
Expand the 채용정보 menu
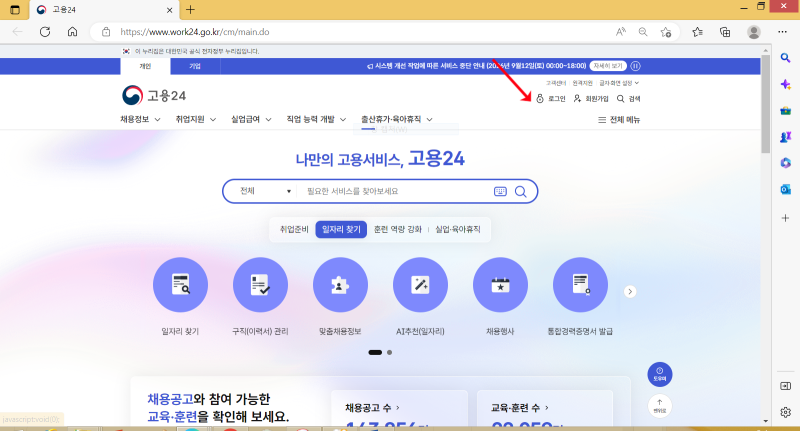pos(140,119)
